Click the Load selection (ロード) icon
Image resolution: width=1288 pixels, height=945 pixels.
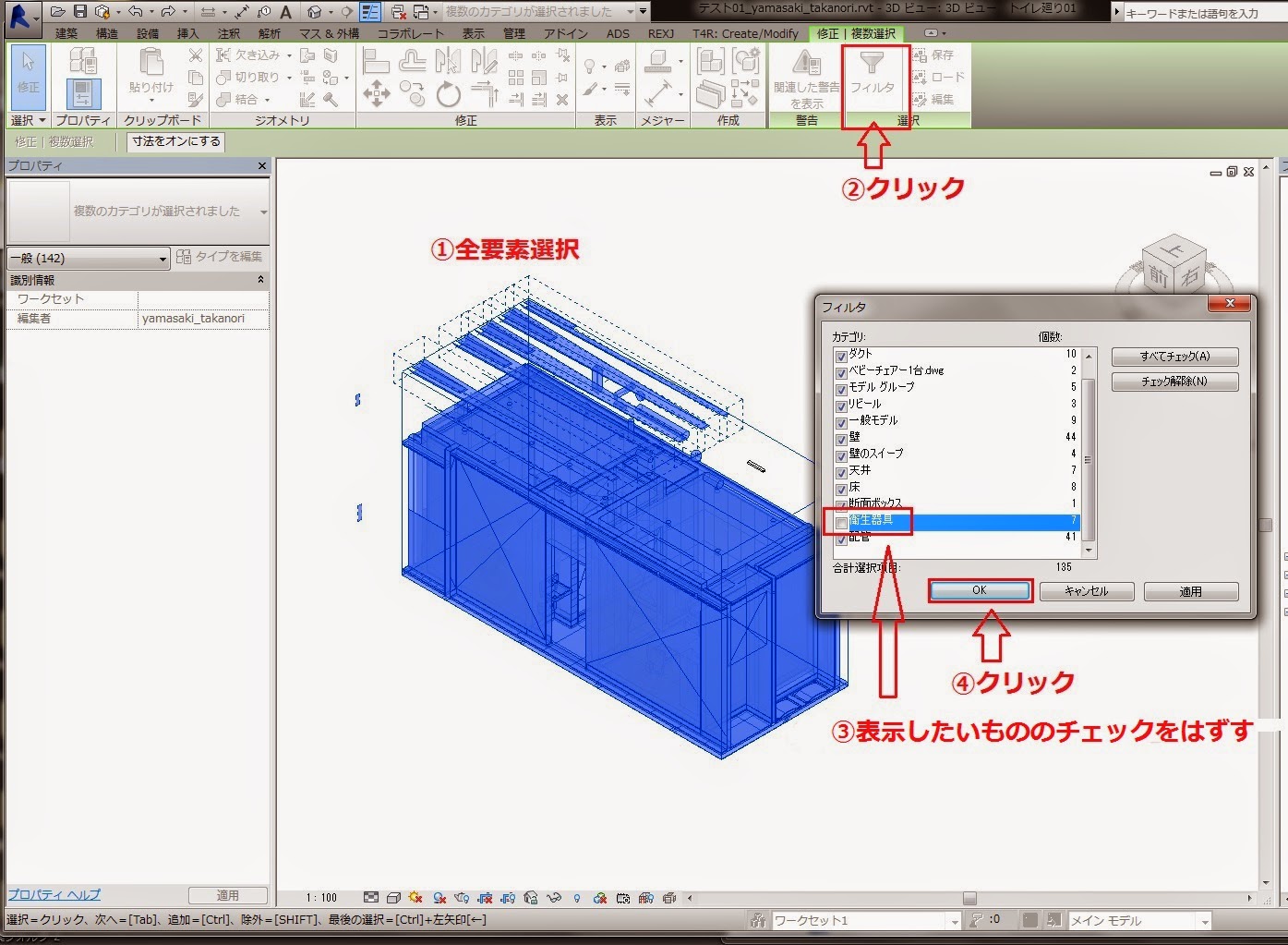coord(938,78)
